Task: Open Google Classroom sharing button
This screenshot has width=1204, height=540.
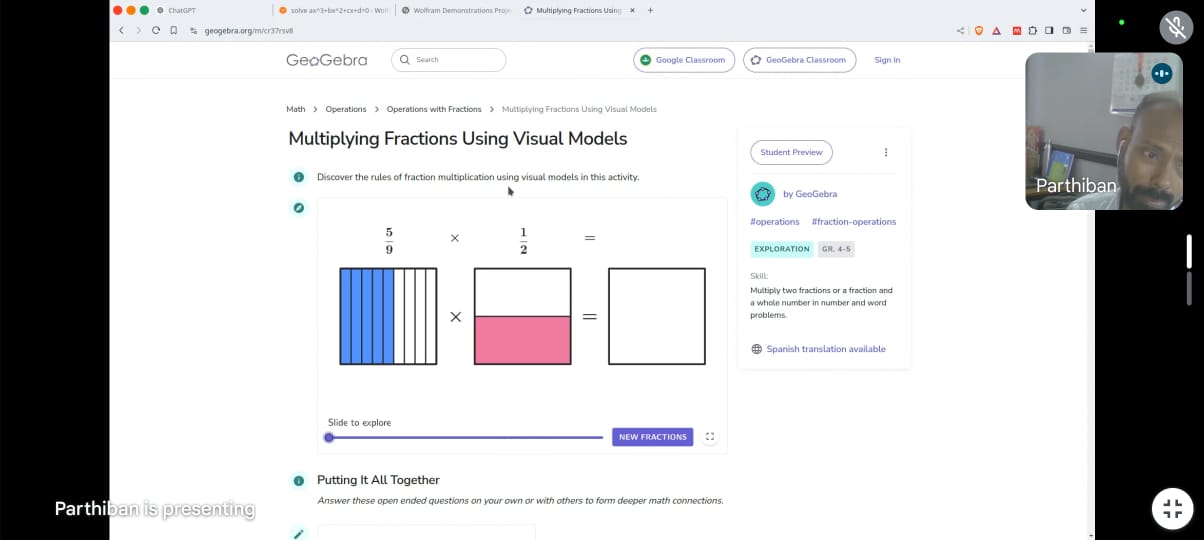Action: point(684,60)
